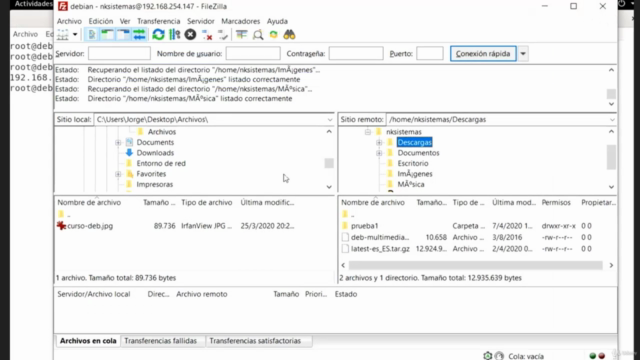This screenshot has height=360, width=640.
Task: Open the Edición menu
Action: (100, 21)
